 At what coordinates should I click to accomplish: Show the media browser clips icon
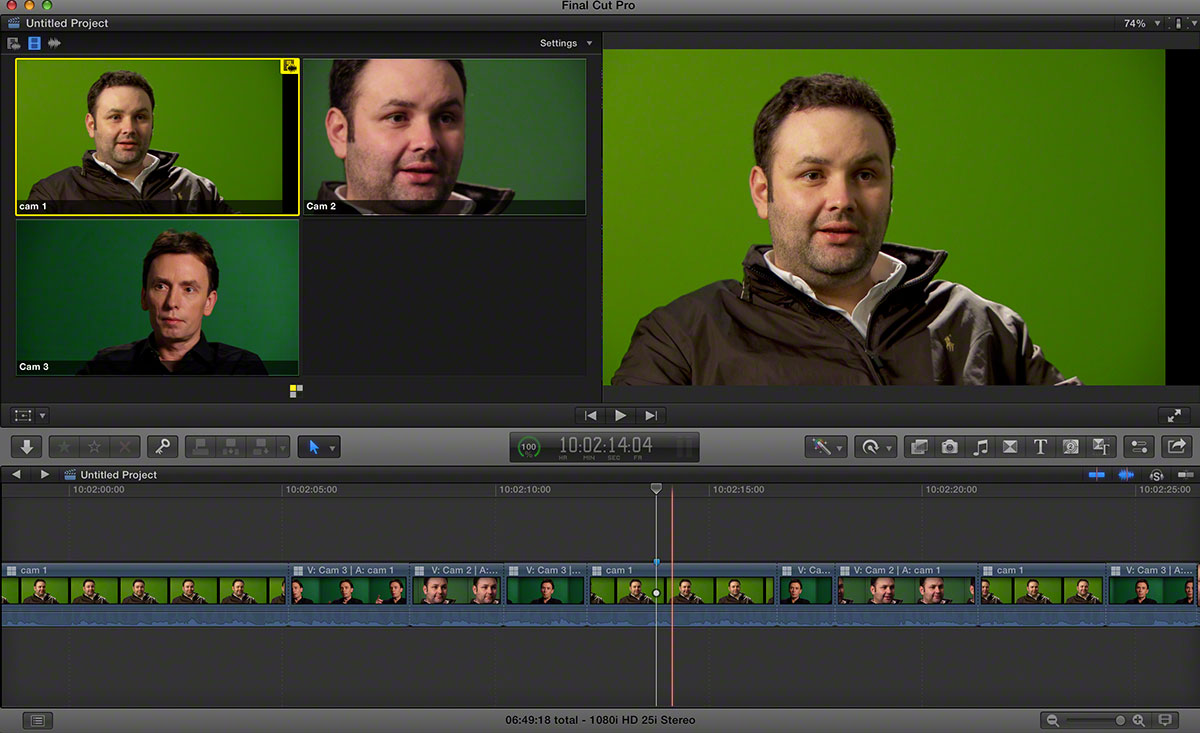(x=919, y=447)
